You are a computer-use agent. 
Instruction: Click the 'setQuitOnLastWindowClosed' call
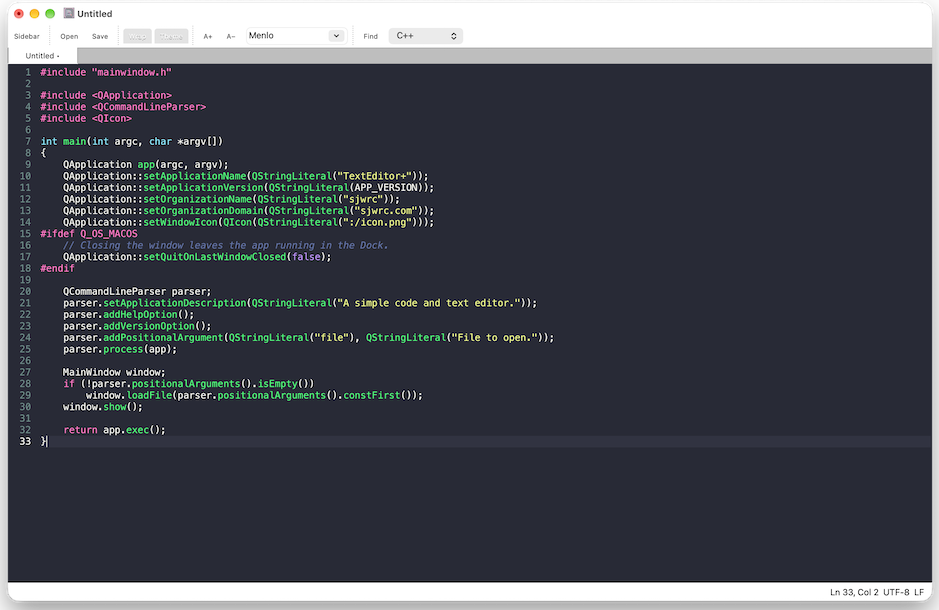coord(214,257)
